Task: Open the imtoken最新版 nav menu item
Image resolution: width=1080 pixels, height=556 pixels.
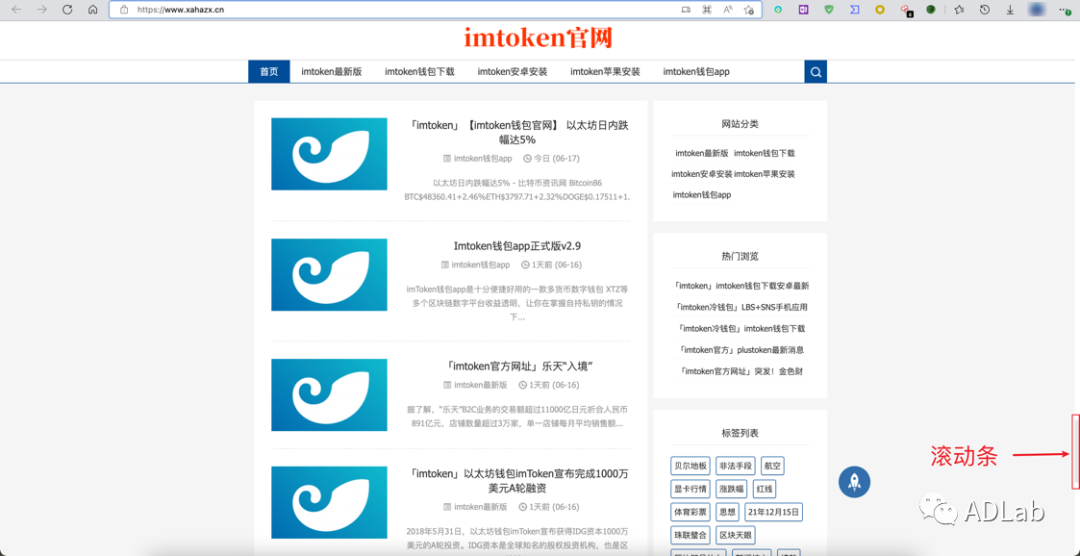Action: [x=331, y=72]
